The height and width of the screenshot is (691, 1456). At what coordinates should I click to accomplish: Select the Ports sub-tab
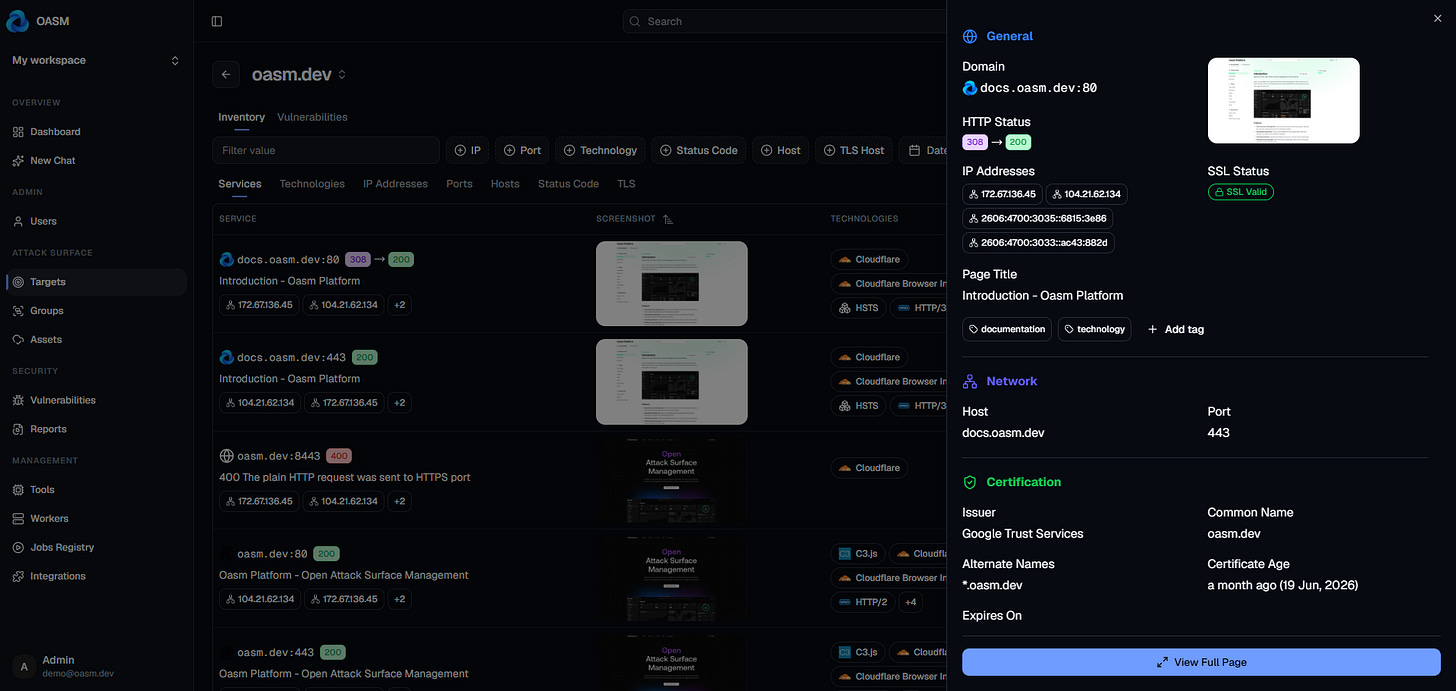[x=459, y=184]
